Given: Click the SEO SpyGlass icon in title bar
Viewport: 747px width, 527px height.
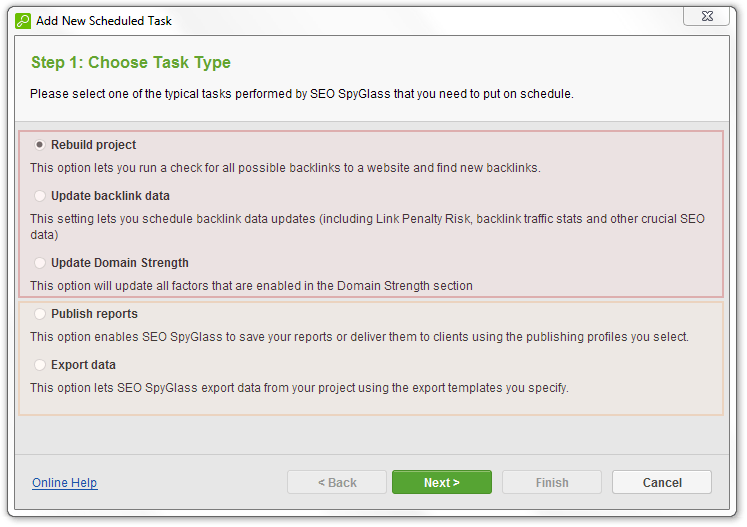Looking at the screenshot, I should pyautogui.click(x=22, y=20).
